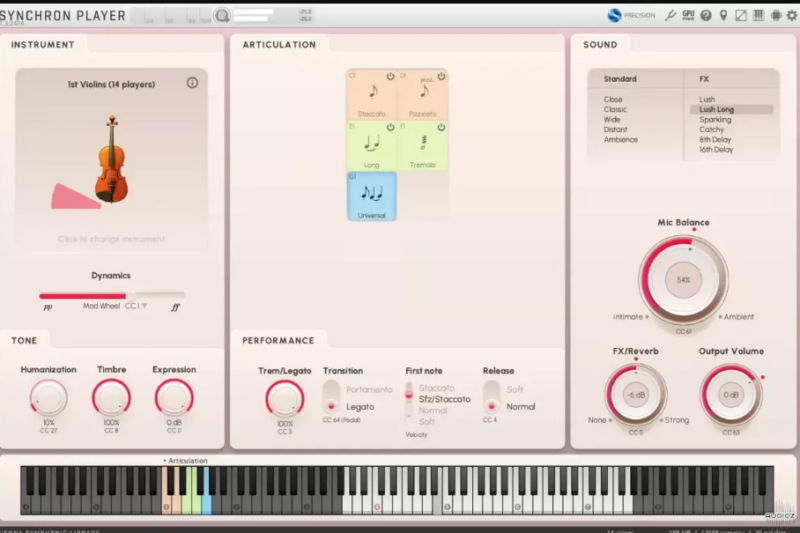Open the help question mark icon
This screenshot has height=533, width=800.
click(x=706, y=15)
